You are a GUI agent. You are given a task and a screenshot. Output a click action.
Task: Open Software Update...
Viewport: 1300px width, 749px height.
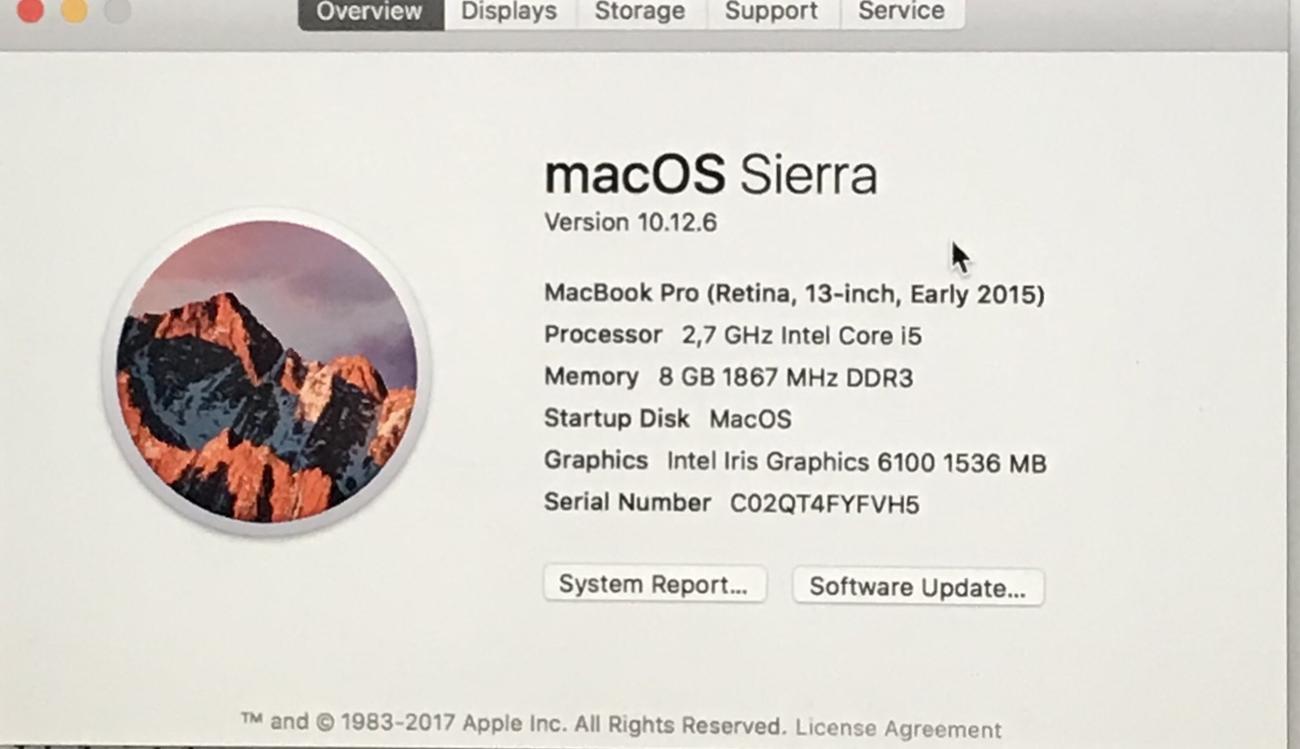(x=918, y=587)
